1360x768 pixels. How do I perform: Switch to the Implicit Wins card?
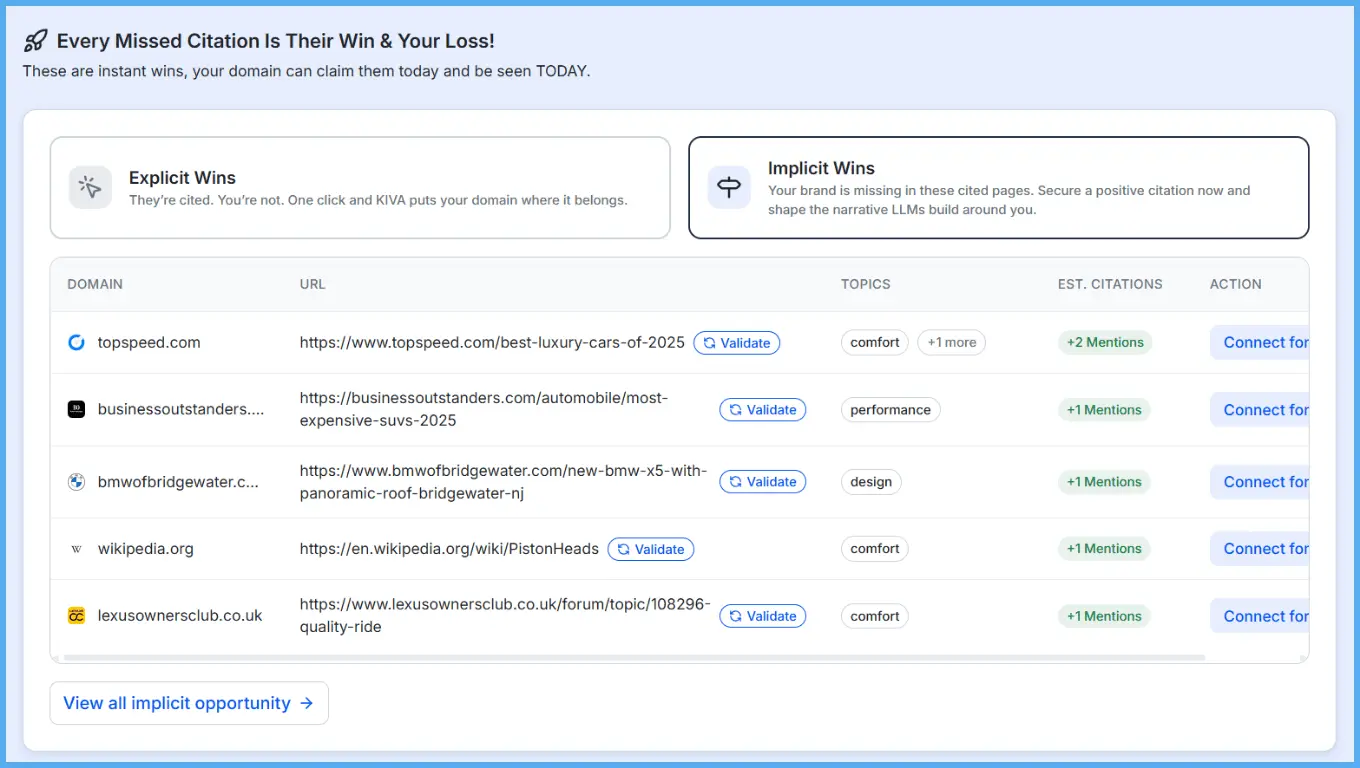[998, 187]
